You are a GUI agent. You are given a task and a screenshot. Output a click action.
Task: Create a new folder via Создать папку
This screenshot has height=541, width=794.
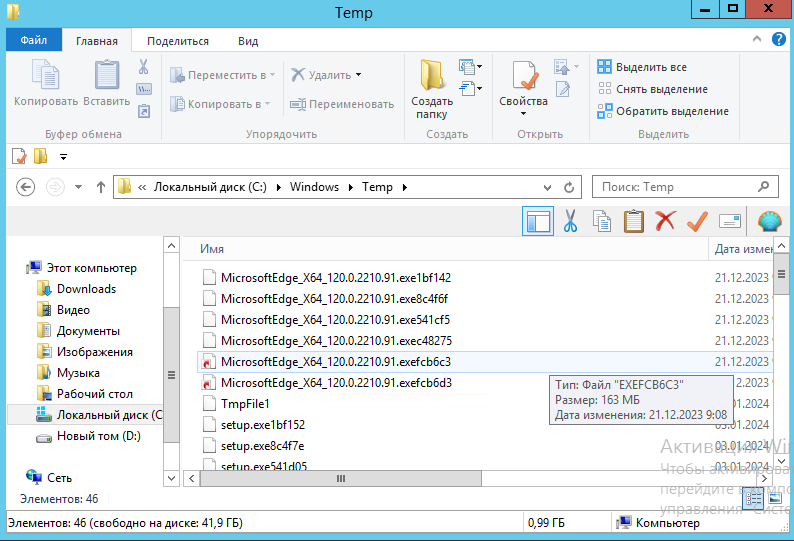431,89
